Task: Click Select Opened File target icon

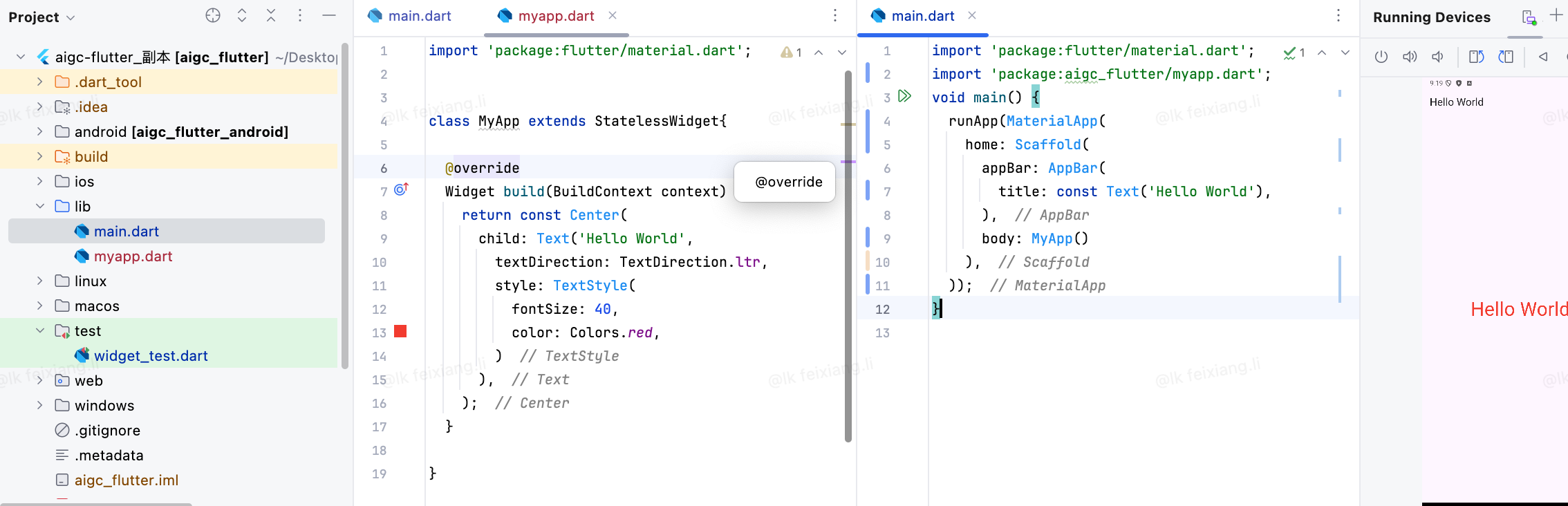Action: [213, 15]
